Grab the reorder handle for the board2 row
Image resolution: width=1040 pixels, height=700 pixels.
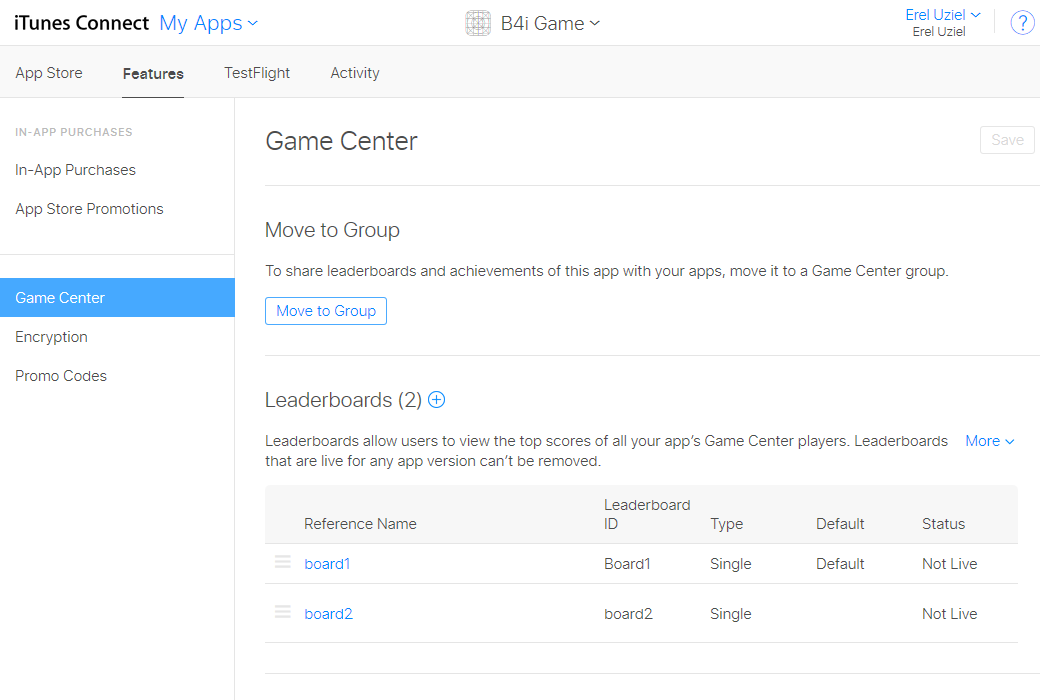(x=283, y=612)
